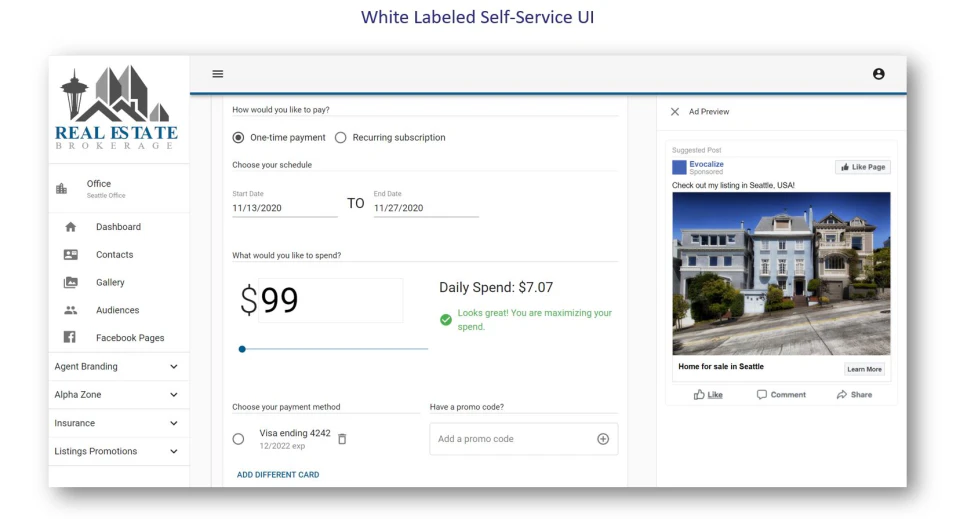Apply promo code with plus icon
The image size is (960, 519).
[603, 439]
